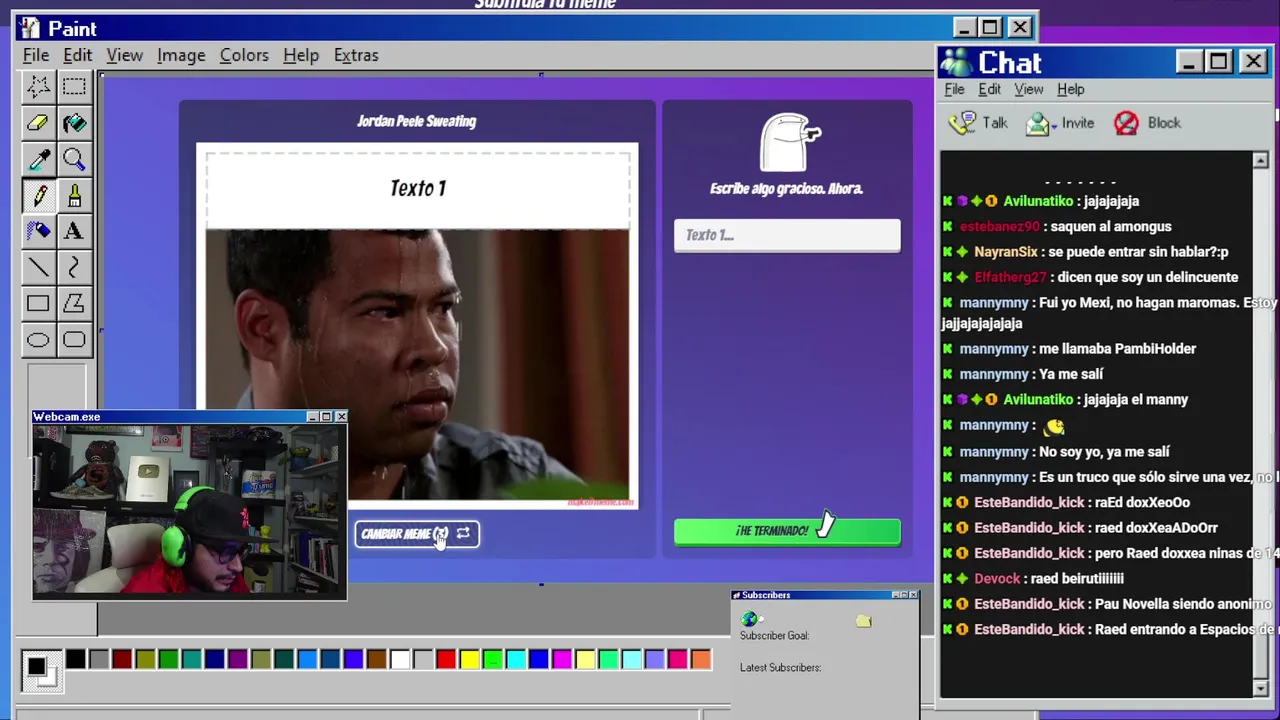This screenshot has width=1280, height=720.
Task: Click the ¡He terminado! green button
Action: click(787, 531)
